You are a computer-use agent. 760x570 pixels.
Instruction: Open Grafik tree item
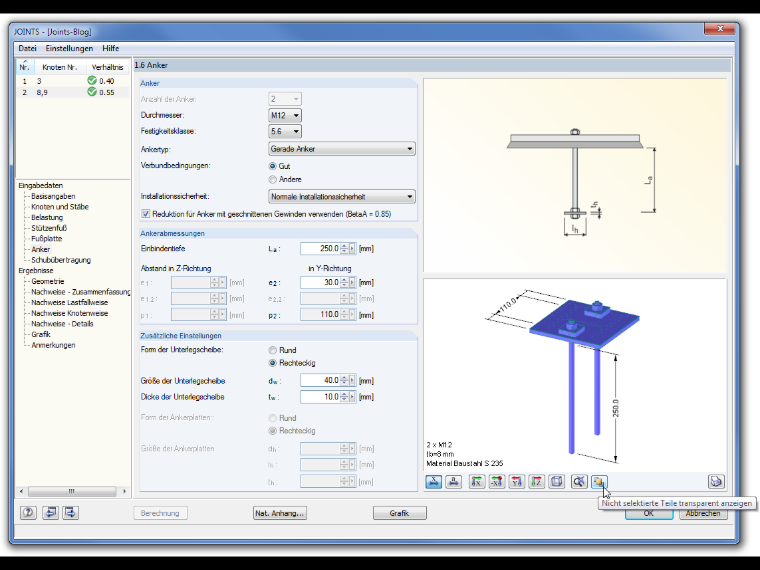[x=41, y=334]
